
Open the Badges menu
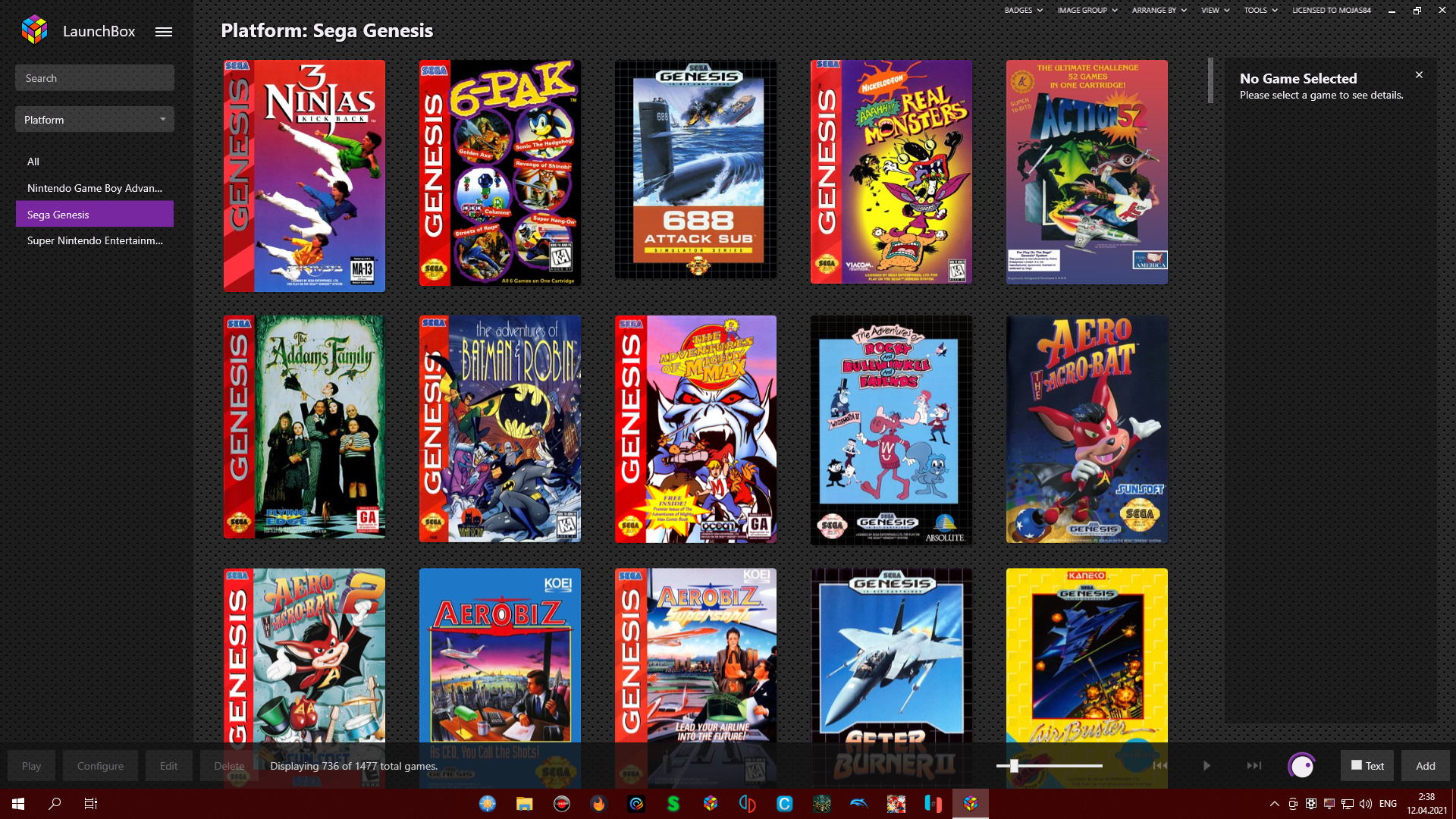coord(1023,10)
